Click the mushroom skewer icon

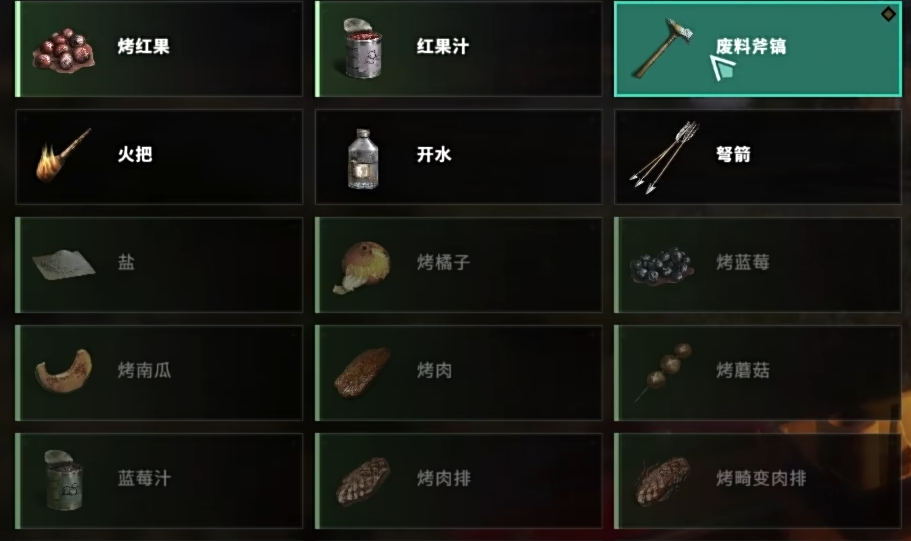coord(663,372)
